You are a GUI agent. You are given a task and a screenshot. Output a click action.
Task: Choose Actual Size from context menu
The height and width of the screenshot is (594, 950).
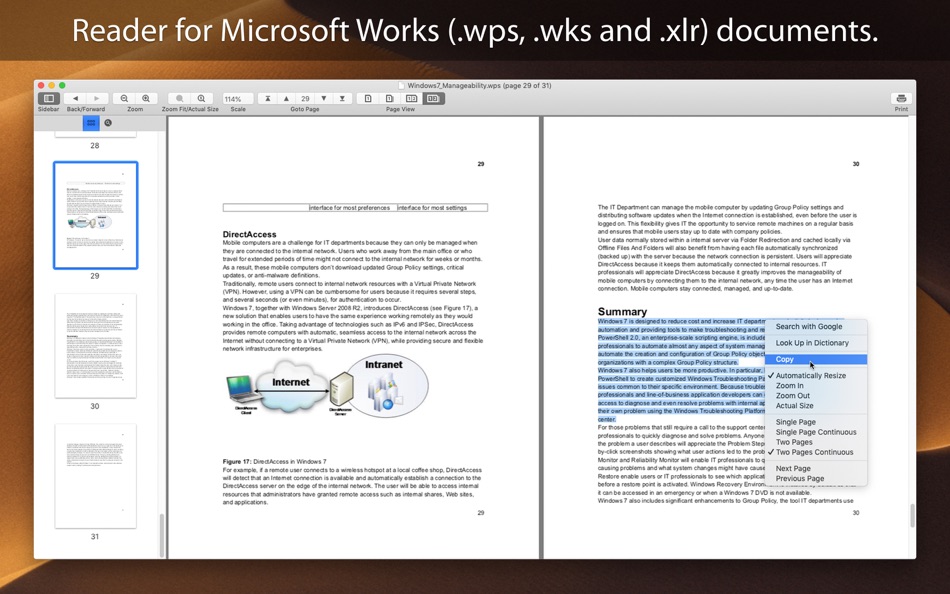point(815,406)
